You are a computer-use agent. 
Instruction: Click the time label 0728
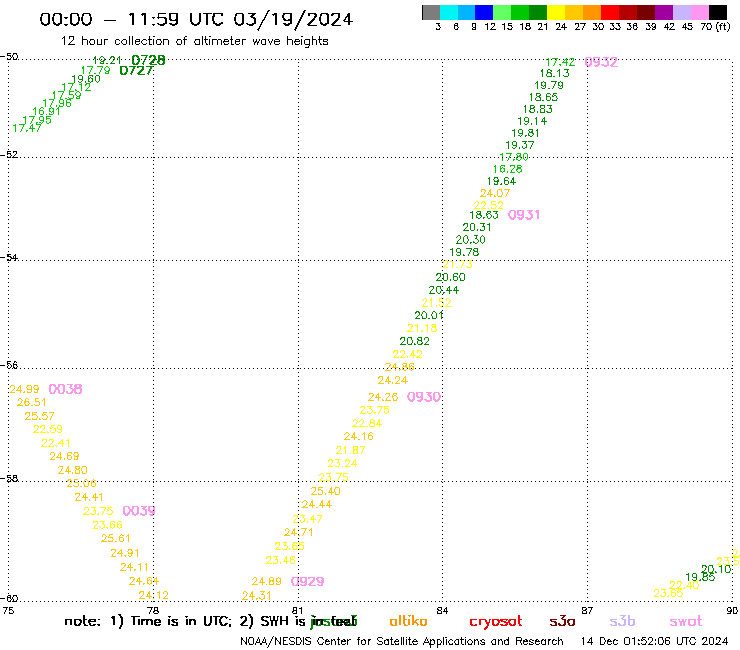tap(148, 60)
